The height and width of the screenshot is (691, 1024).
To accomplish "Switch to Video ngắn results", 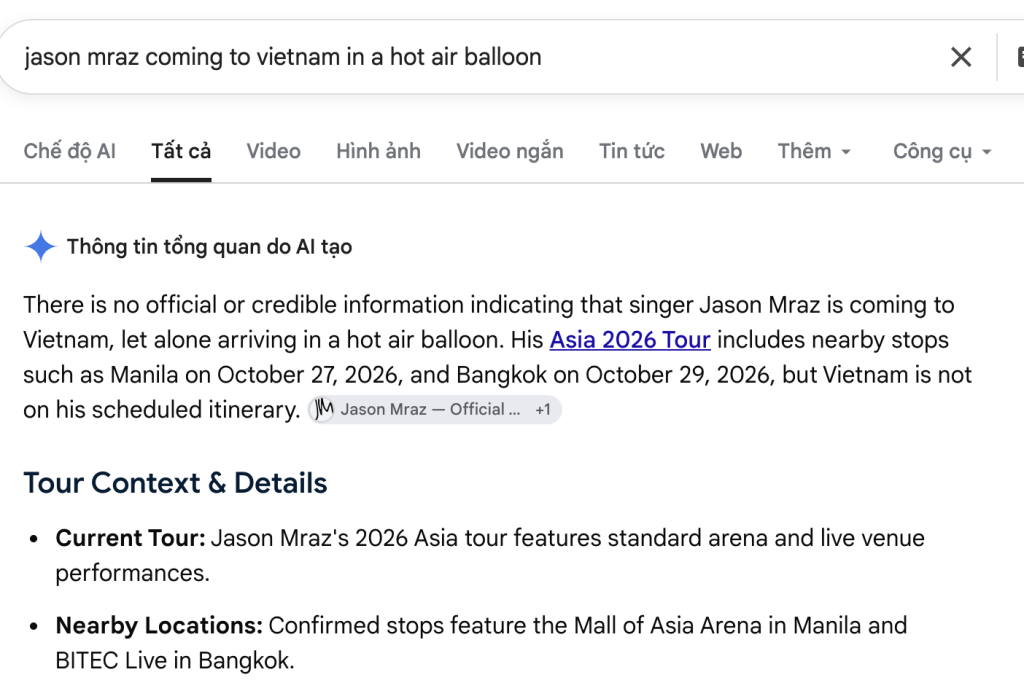I will coord(509,151).
